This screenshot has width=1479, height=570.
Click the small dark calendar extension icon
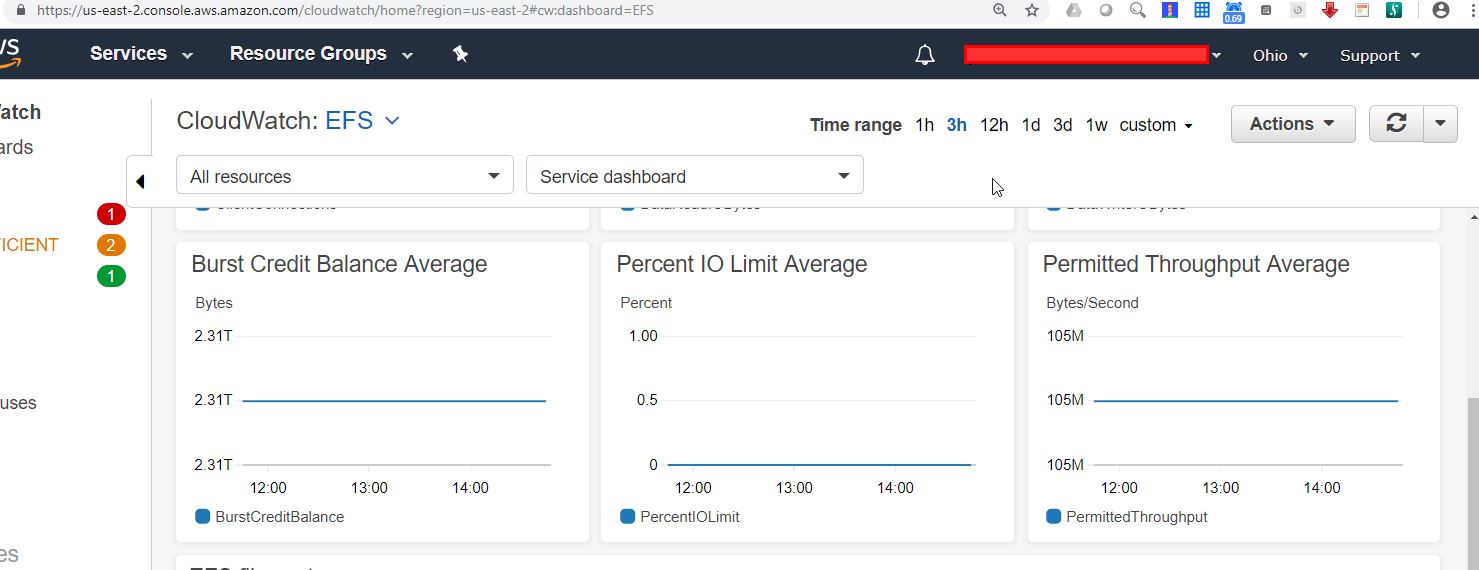click(x=1266, y=10)
